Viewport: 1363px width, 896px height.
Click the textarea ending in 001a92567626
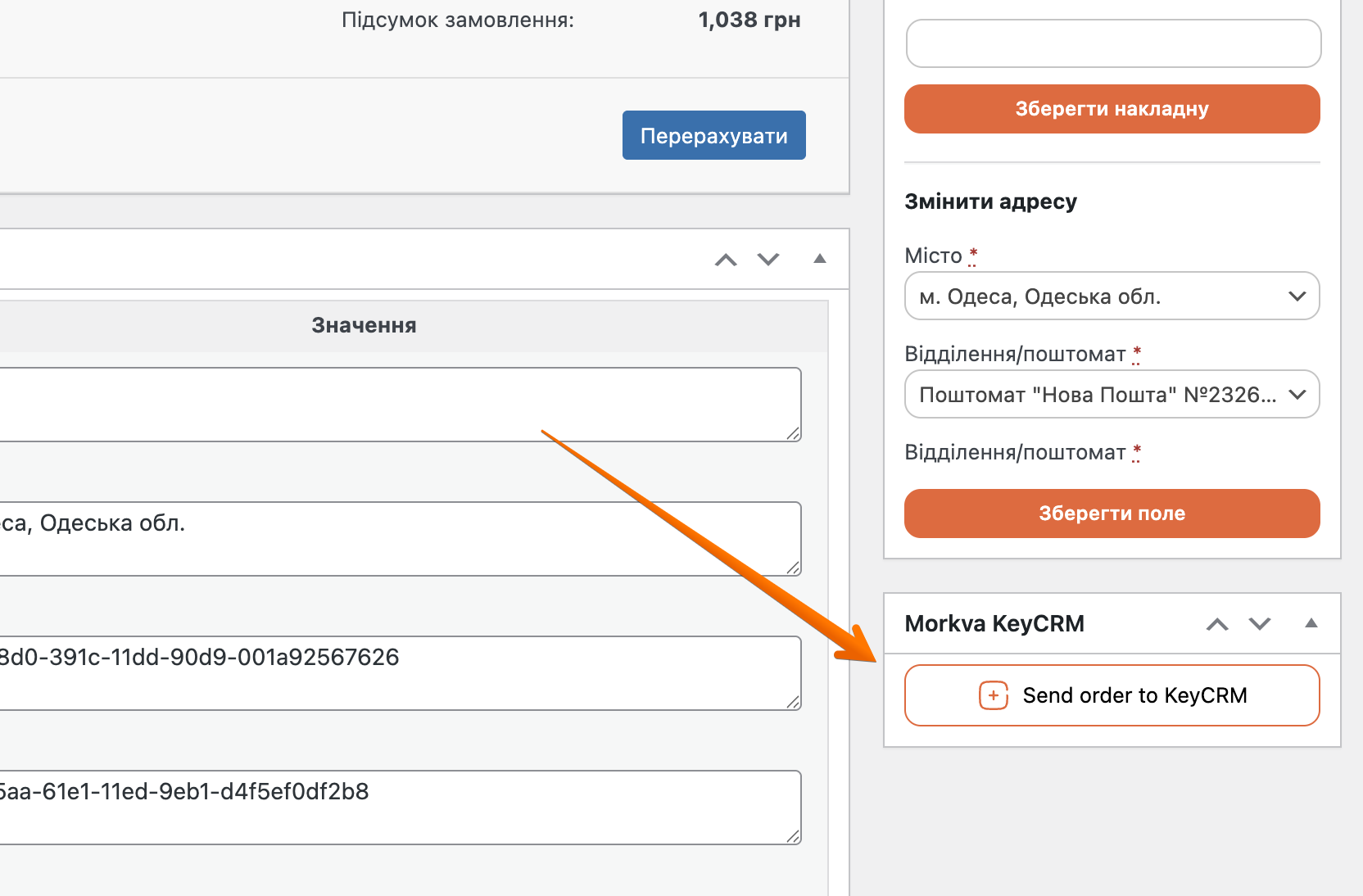pyautogui.click(x=393, y=673)
